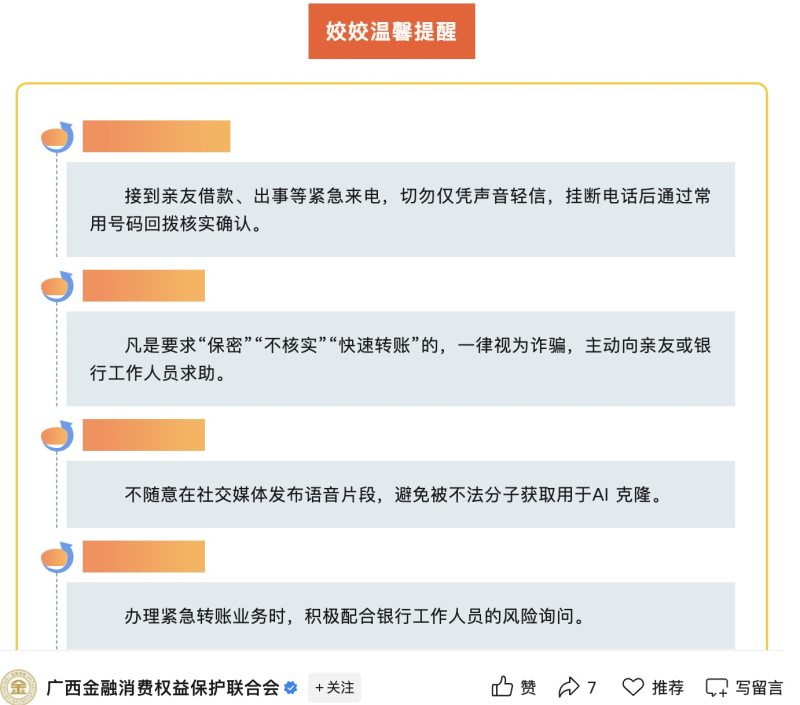Click orange header bar above 接到亲友借款 tip
Viewport: 800px width, 705px height.
(156, 136)
